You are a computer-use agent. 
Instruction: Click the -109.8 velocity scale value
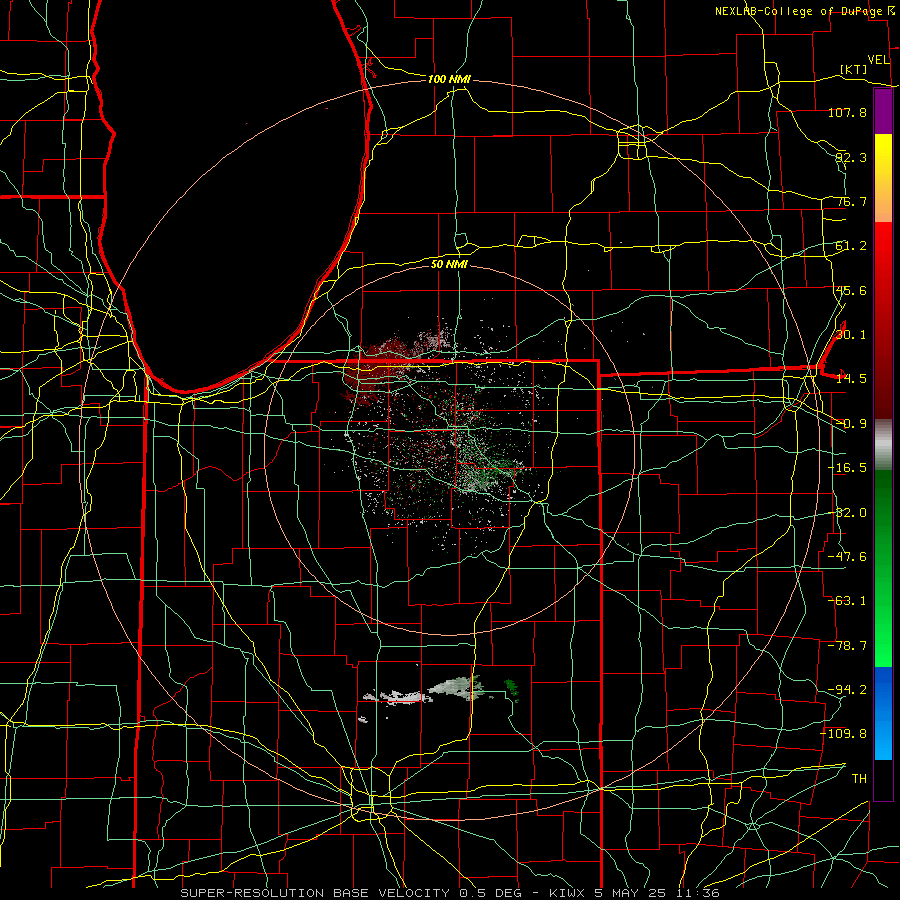(844, 734)
